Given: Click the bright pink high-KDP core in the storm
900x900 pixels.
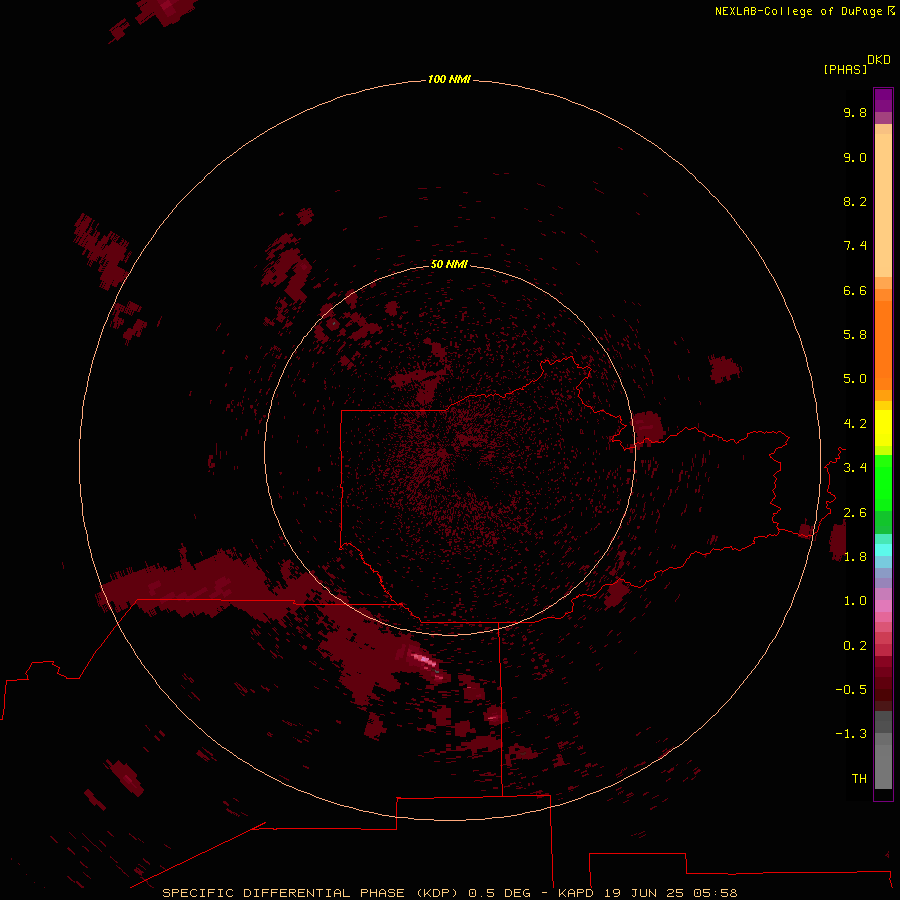Looking at the screenshot, I should point(424,661).
